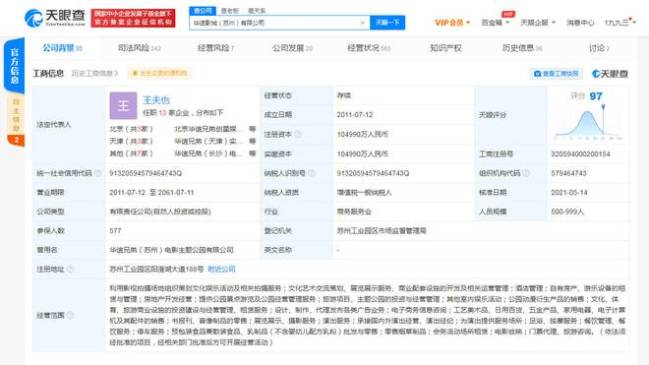Image resolution: width=649 pixels, height=365 pixels.
Task: Switch to the 经营风险 tab
Action: pyautogui.click(x=216, y=48)
